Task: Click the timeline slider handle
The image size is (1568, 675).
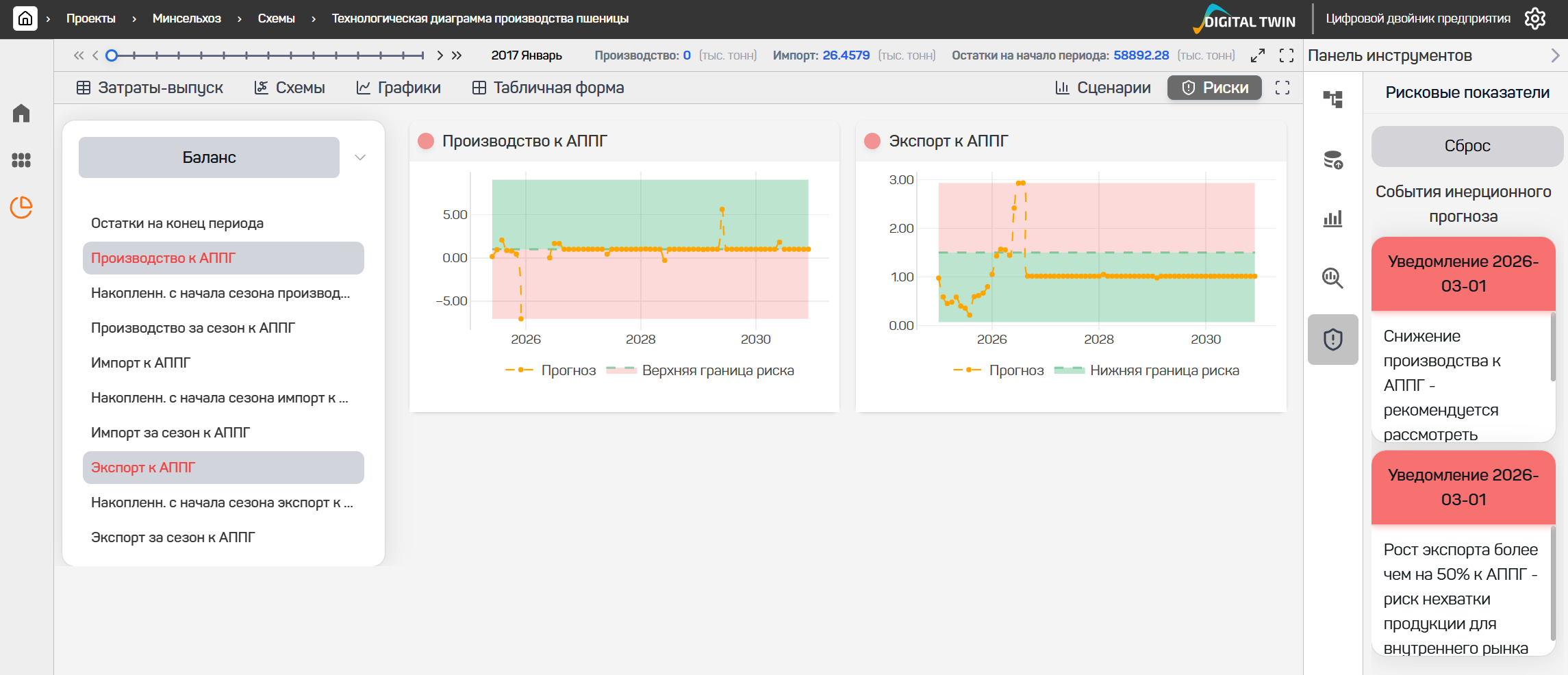Action: (x=112, y=55)
